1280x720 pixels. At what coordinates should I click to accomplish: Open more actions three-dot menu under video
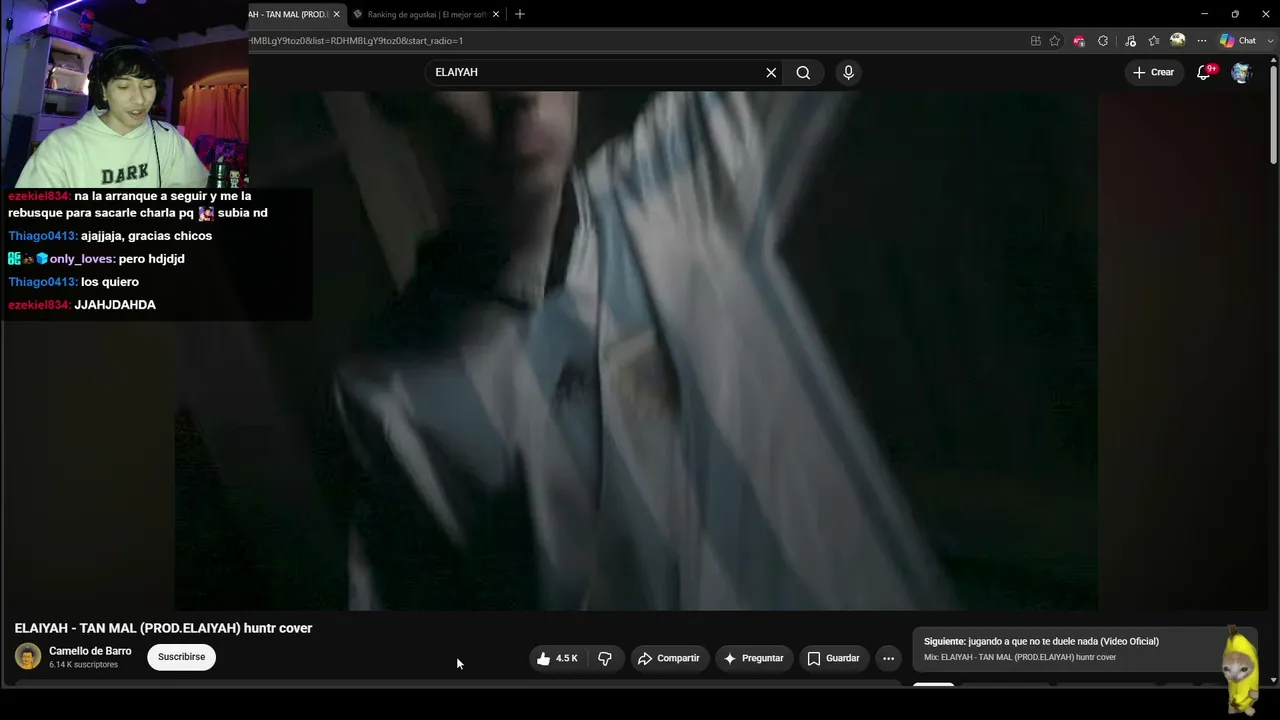[x=888, y=658]
